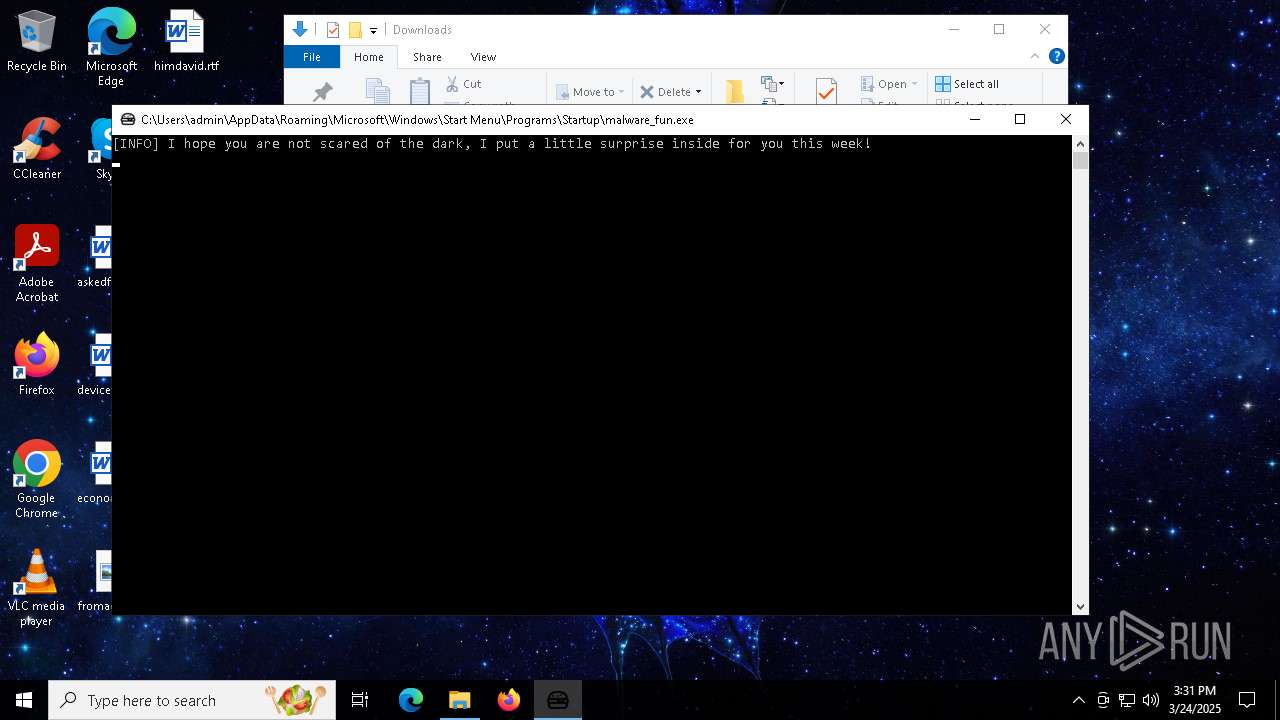The width and height of the screenshot is (1280, 720).
Task: Open Task View from taskbar
Action: click(360, 700)
